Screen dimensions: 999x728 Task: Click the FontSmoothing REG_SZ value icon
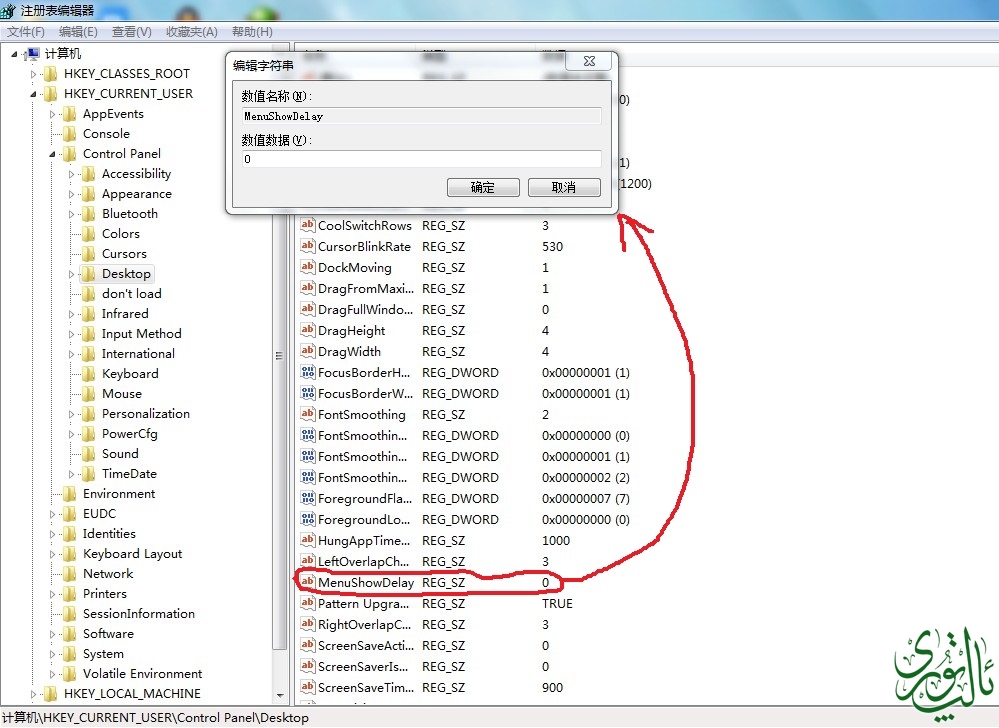pos(308,415)
